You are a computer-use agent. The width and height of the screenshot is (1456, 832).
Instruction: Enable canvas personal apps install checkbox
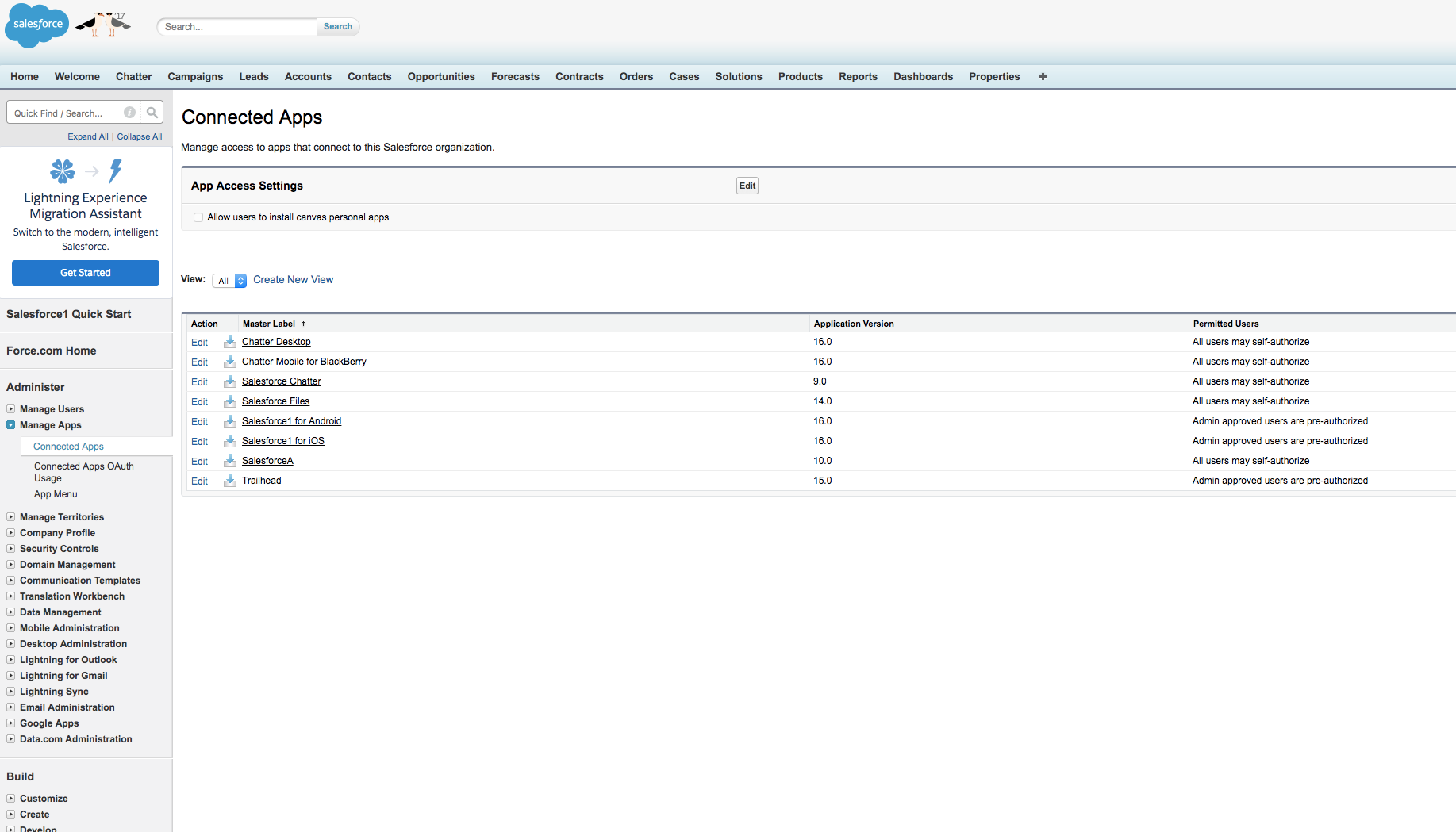[198, 217]
